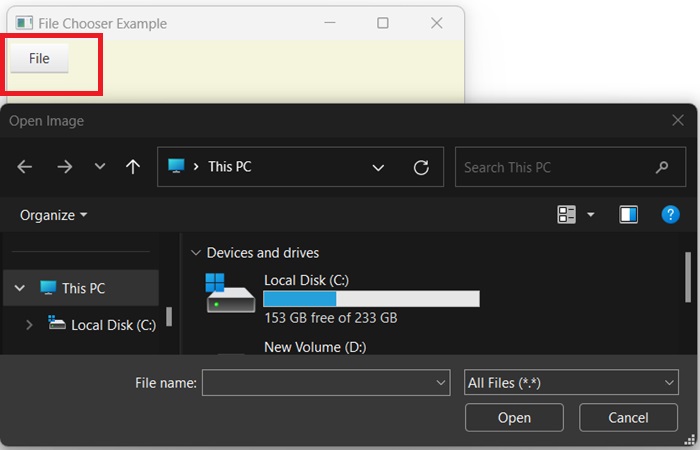Expand Local Disk (C:) in navigation tree
700x450 pixels.
[29, 324]
